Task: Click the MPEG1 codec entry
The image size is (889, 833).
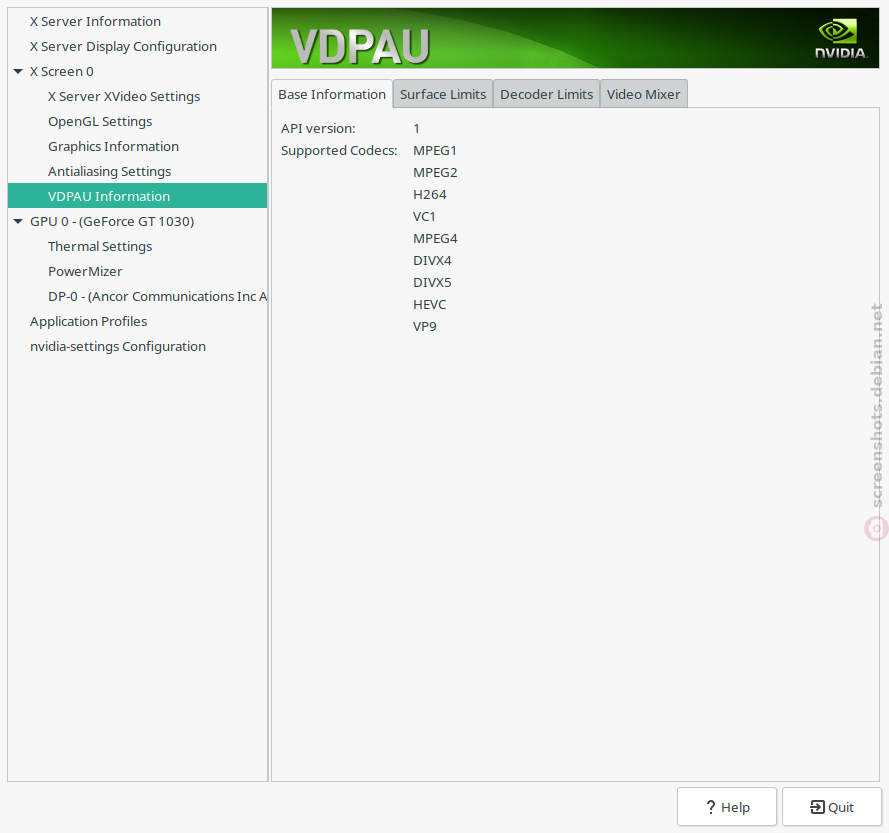Action: click(435, 151)
